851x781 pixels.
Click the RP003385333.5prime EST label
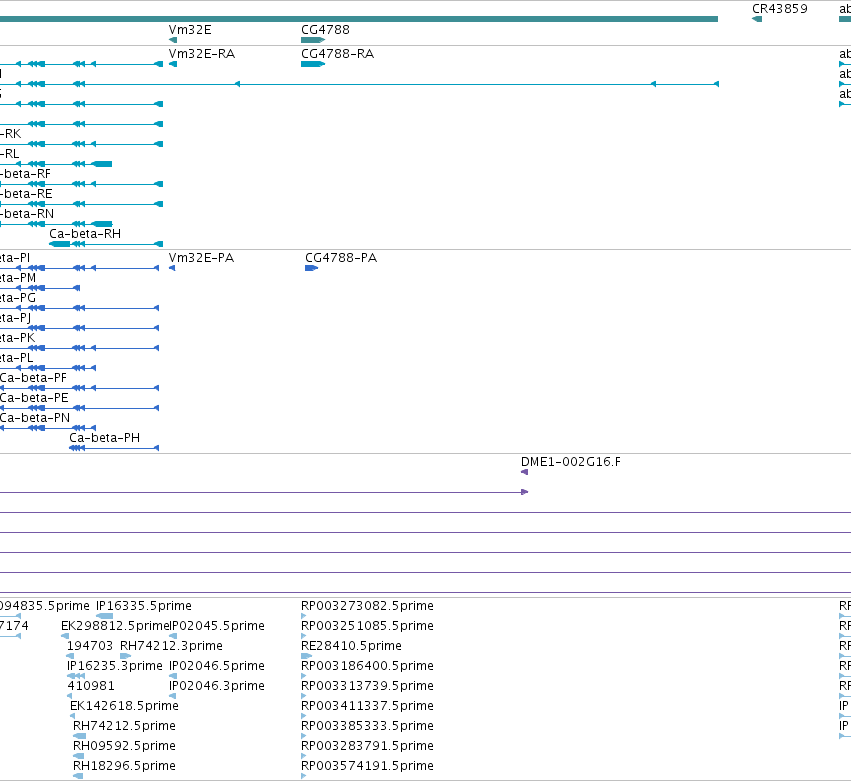[x=367, y=726]
